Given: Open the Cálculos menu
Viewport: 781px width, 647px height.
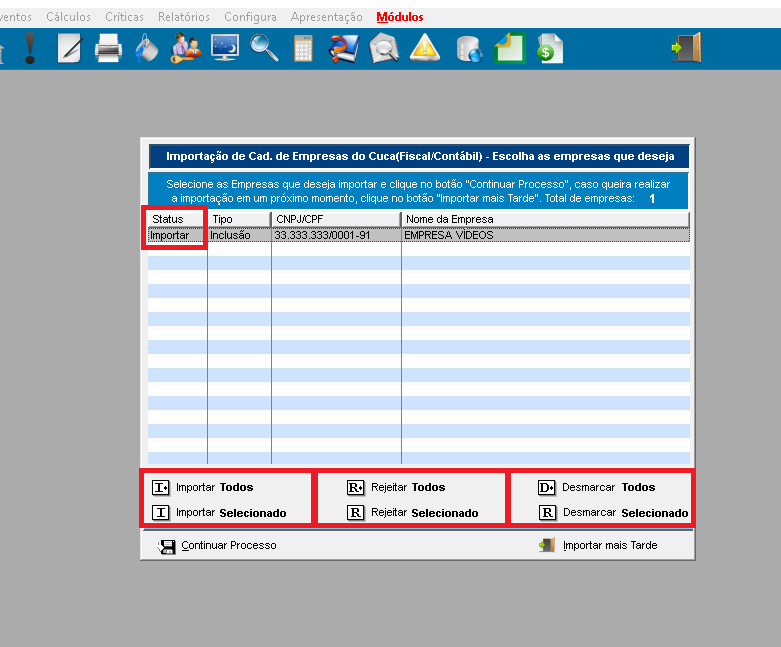Looking at the screenshot, I should pyautogui.click(x=68, y=17).
